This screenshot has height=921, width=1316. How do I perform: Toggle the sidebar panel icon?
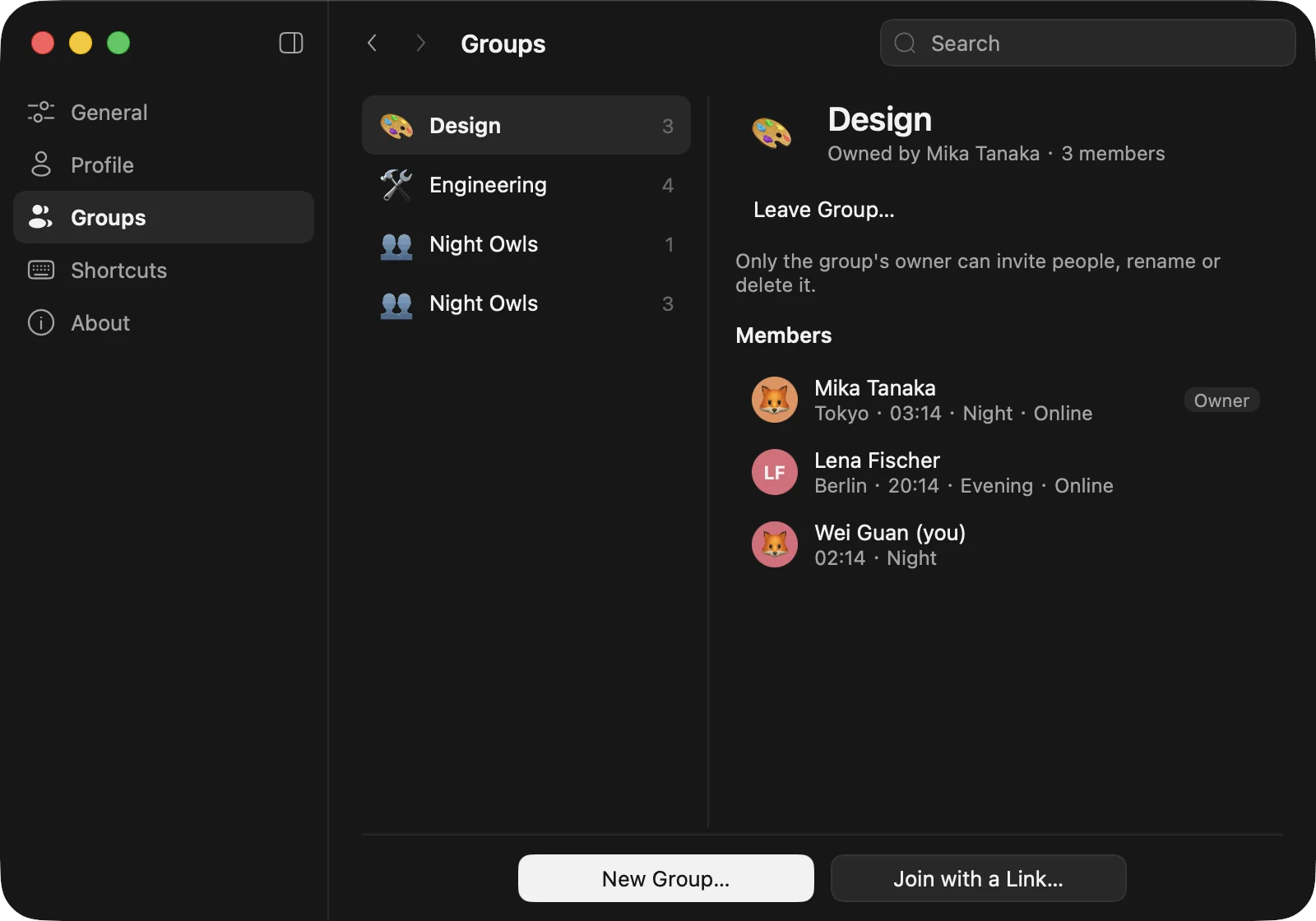click(x=291, y=43)
